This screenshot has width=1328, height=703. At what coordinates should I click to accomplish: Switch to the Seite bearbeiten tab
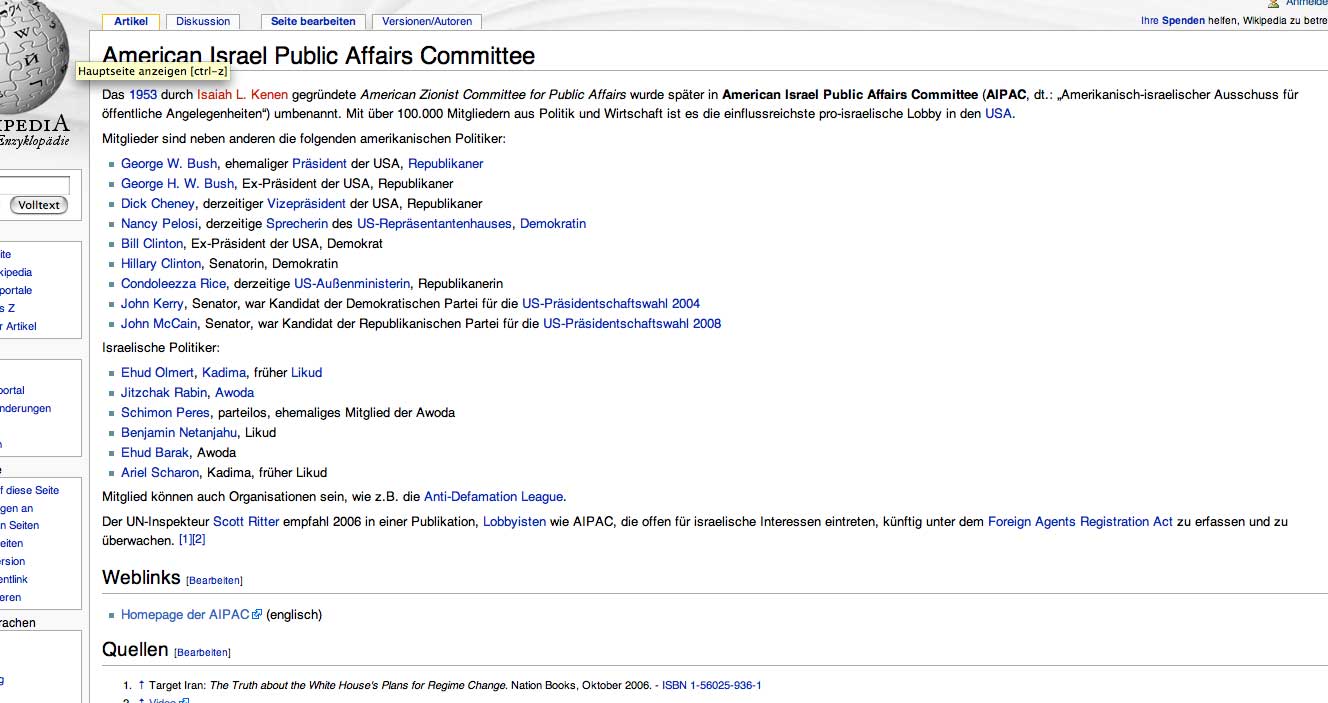313,21
